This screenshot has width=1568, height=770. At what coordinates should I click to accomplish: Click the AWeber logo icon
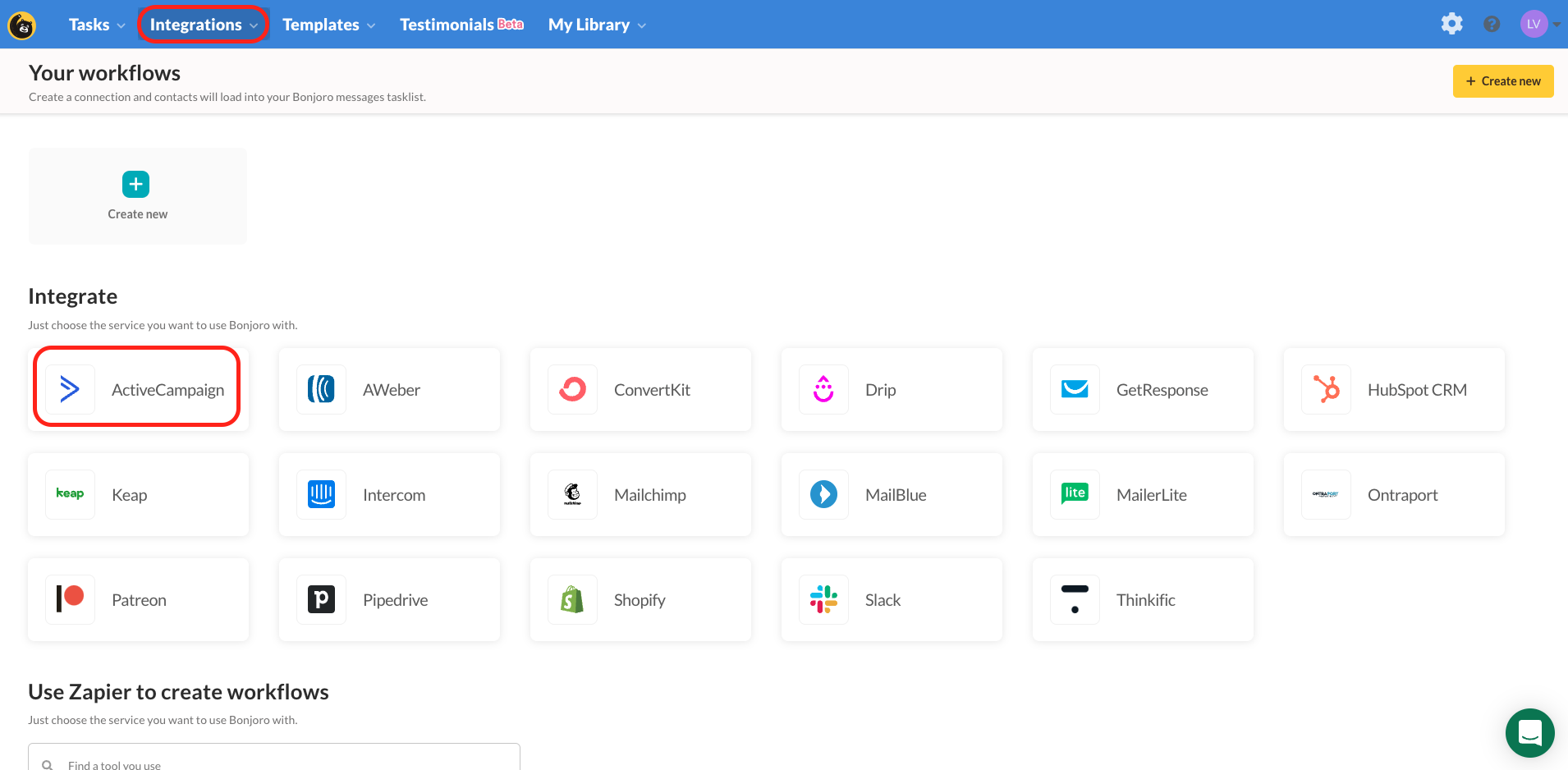pyautogui.click(x=321, y=389)
